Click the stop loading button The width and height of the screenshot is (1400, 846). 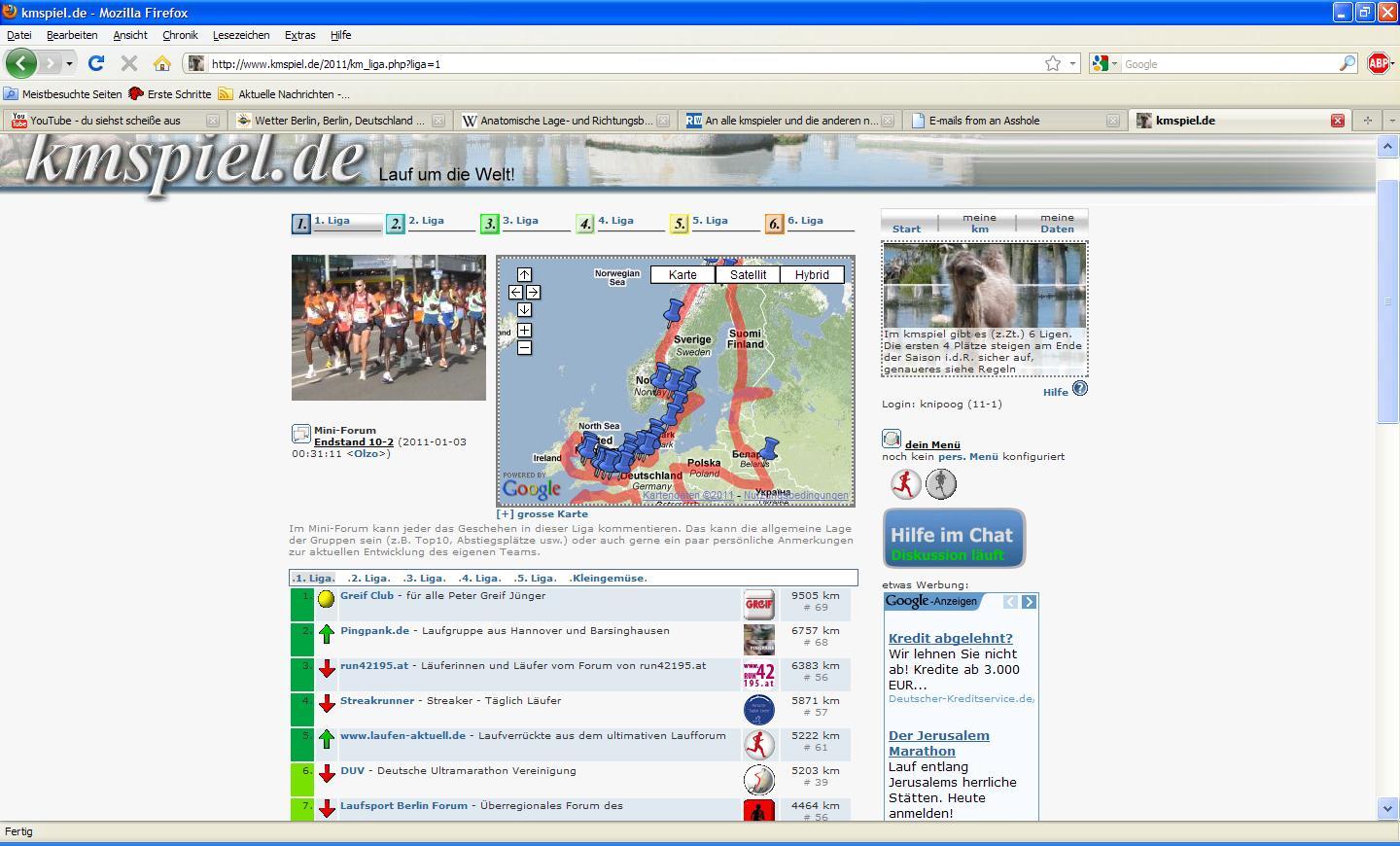(x=128, y=63)
